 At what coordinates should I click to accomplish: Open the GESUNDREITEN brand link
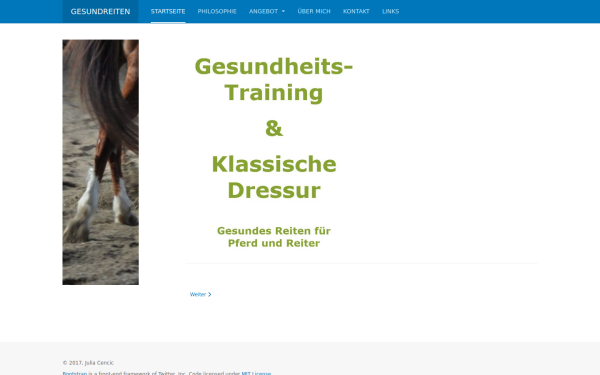(x=100, y=11)
